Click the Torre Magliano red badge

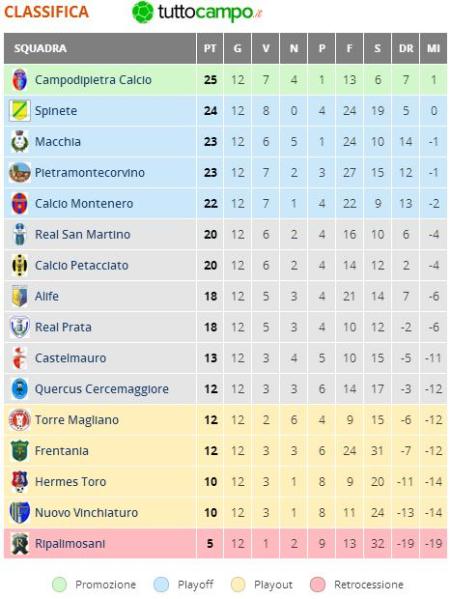point(19,420)
